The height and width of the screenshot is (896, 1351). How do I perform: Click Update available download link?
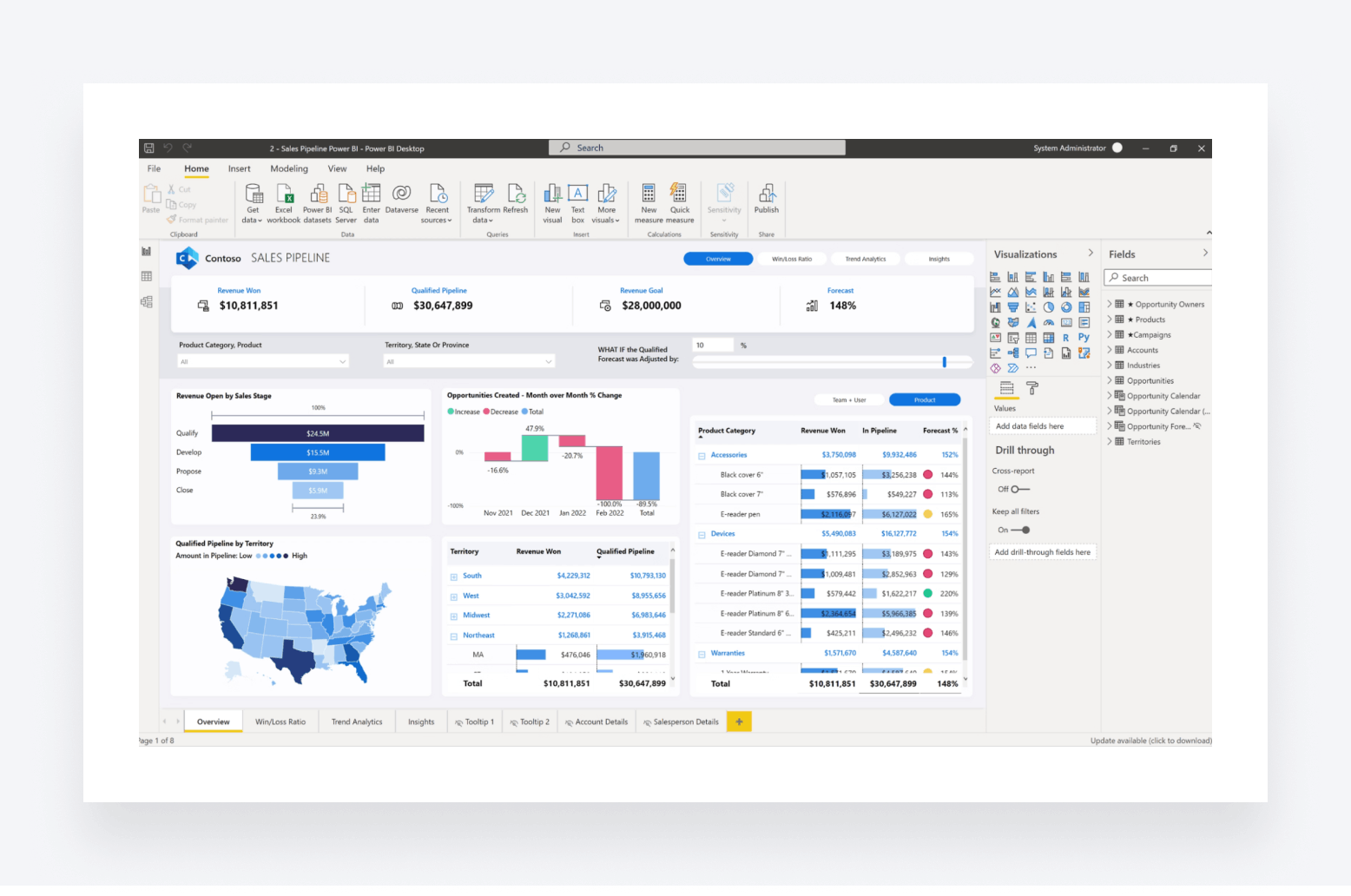pyautogui.click(x=1150, y=741)
